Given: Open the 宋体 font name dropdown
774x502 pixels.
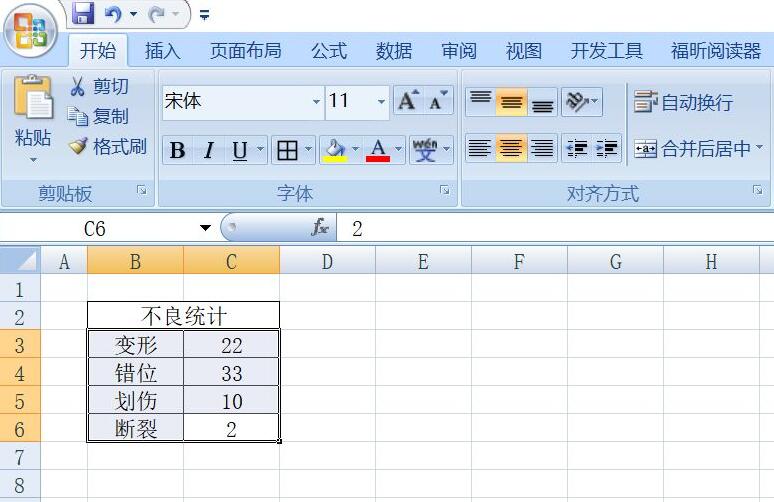Looking at the screenshot, I should (316, 102).
